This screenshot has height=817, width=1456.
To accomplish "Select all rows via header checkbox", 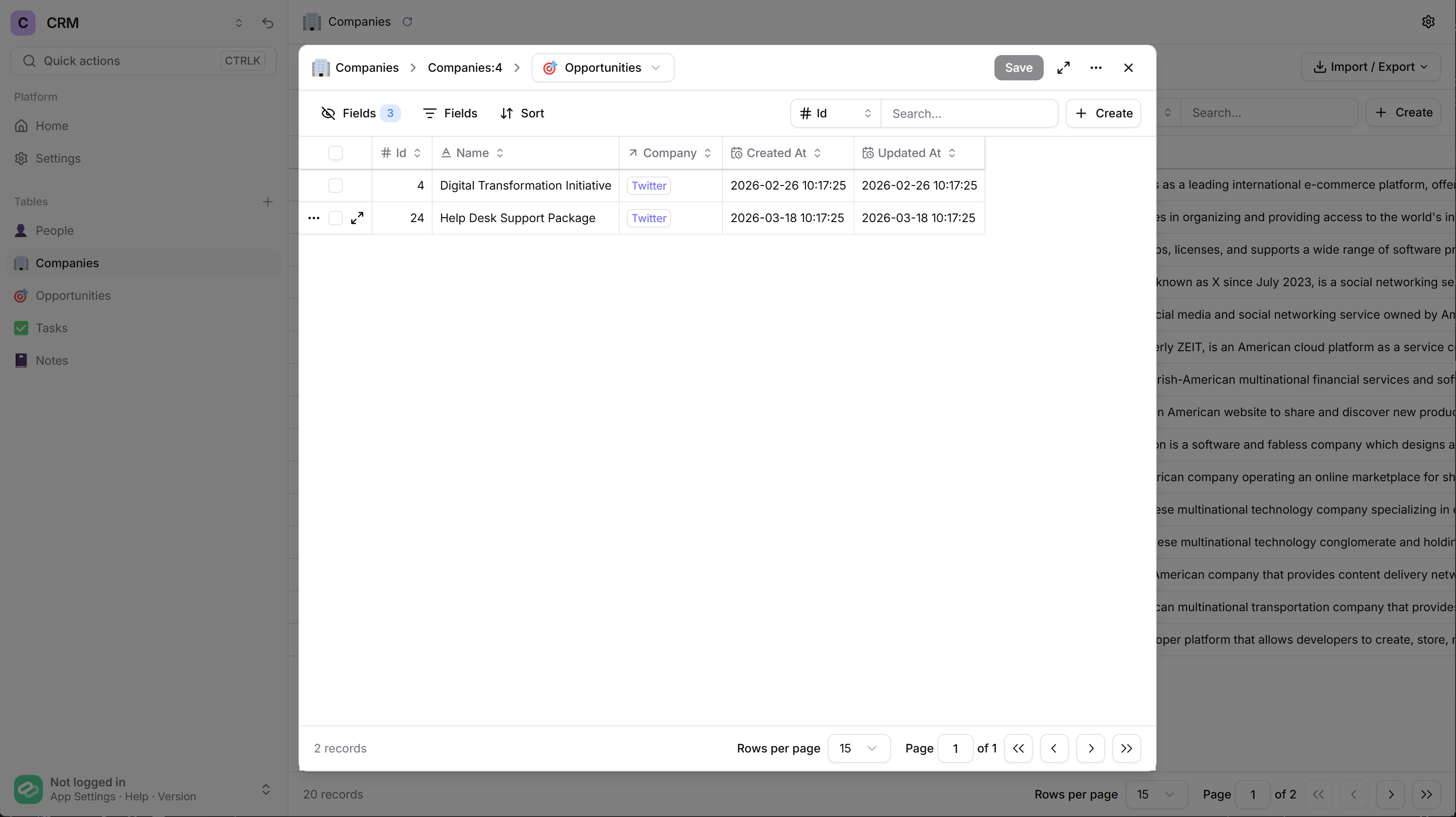I will 335,153.
